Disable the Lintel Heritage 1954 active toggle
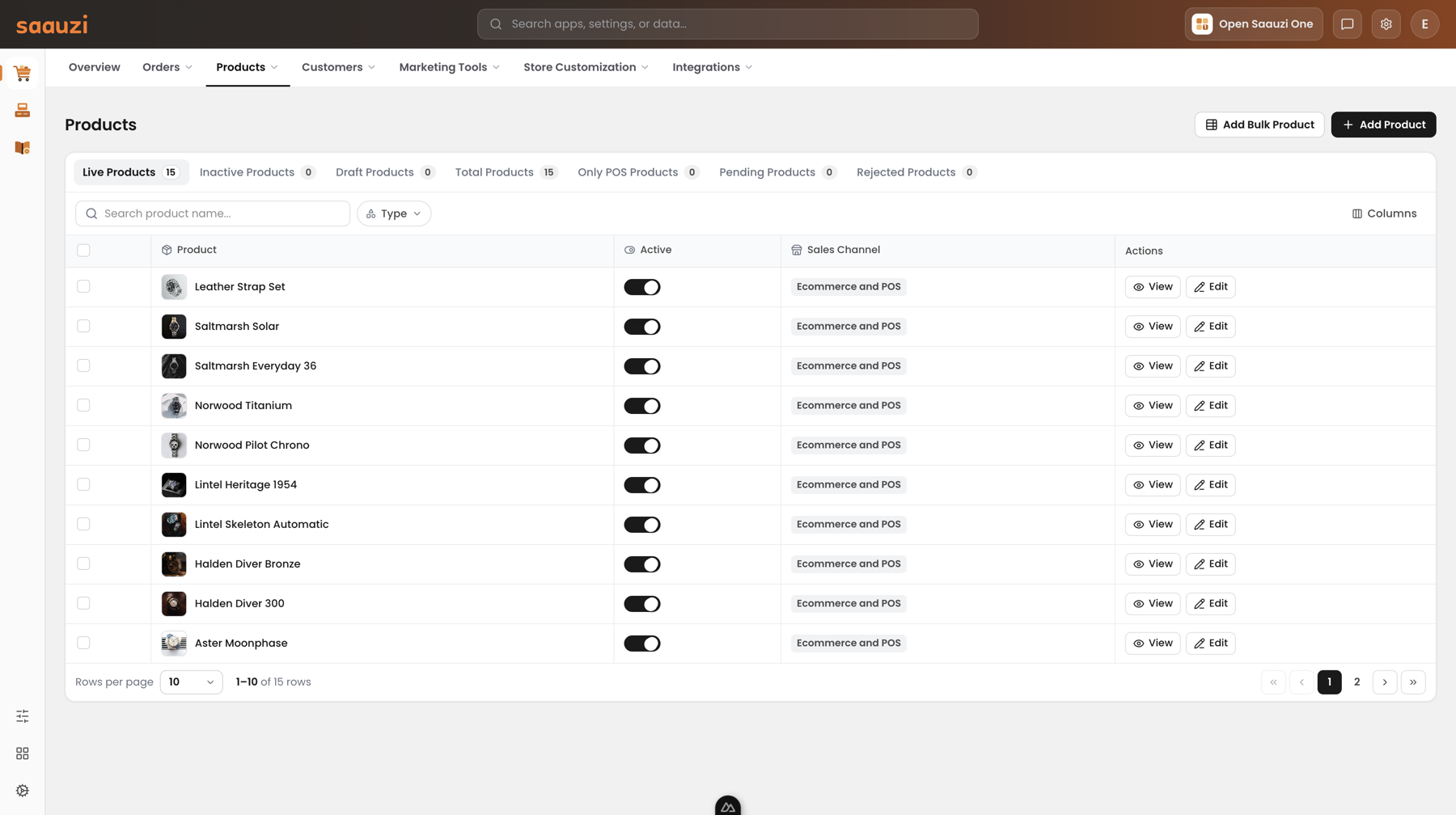The width and height of the screenshot is (1456, 815). pyautogui.click(x=642, y=485)
